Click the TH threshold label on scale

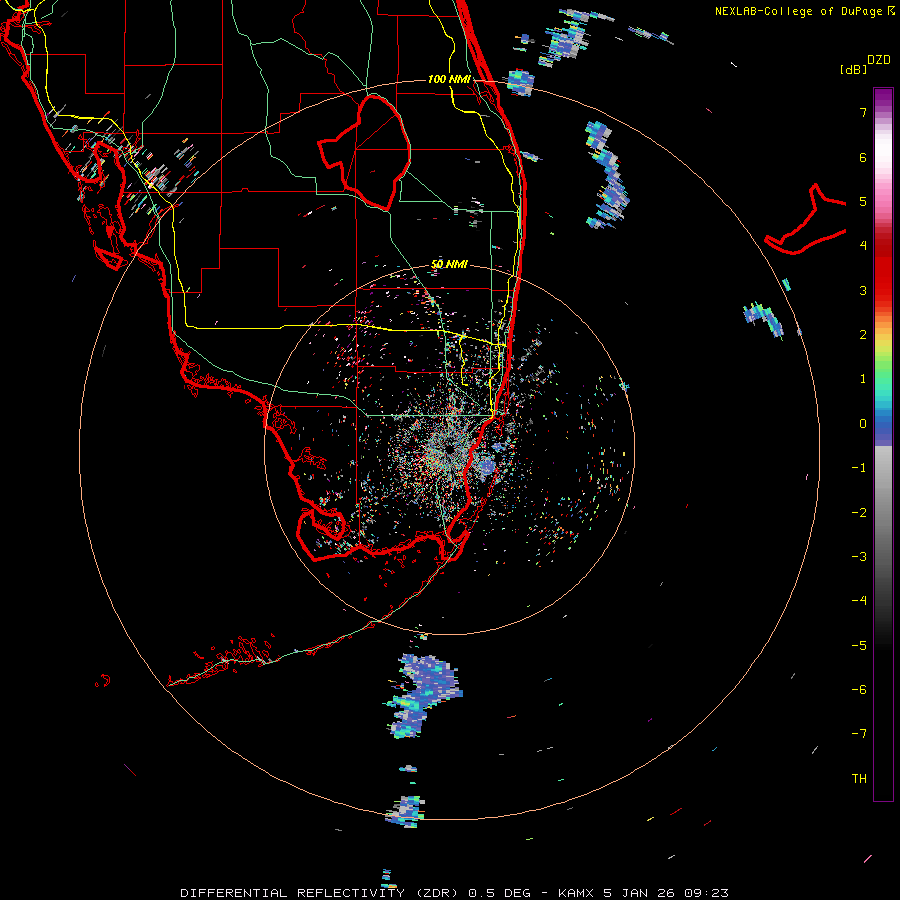pyautogui.click(x=859, y=779)
